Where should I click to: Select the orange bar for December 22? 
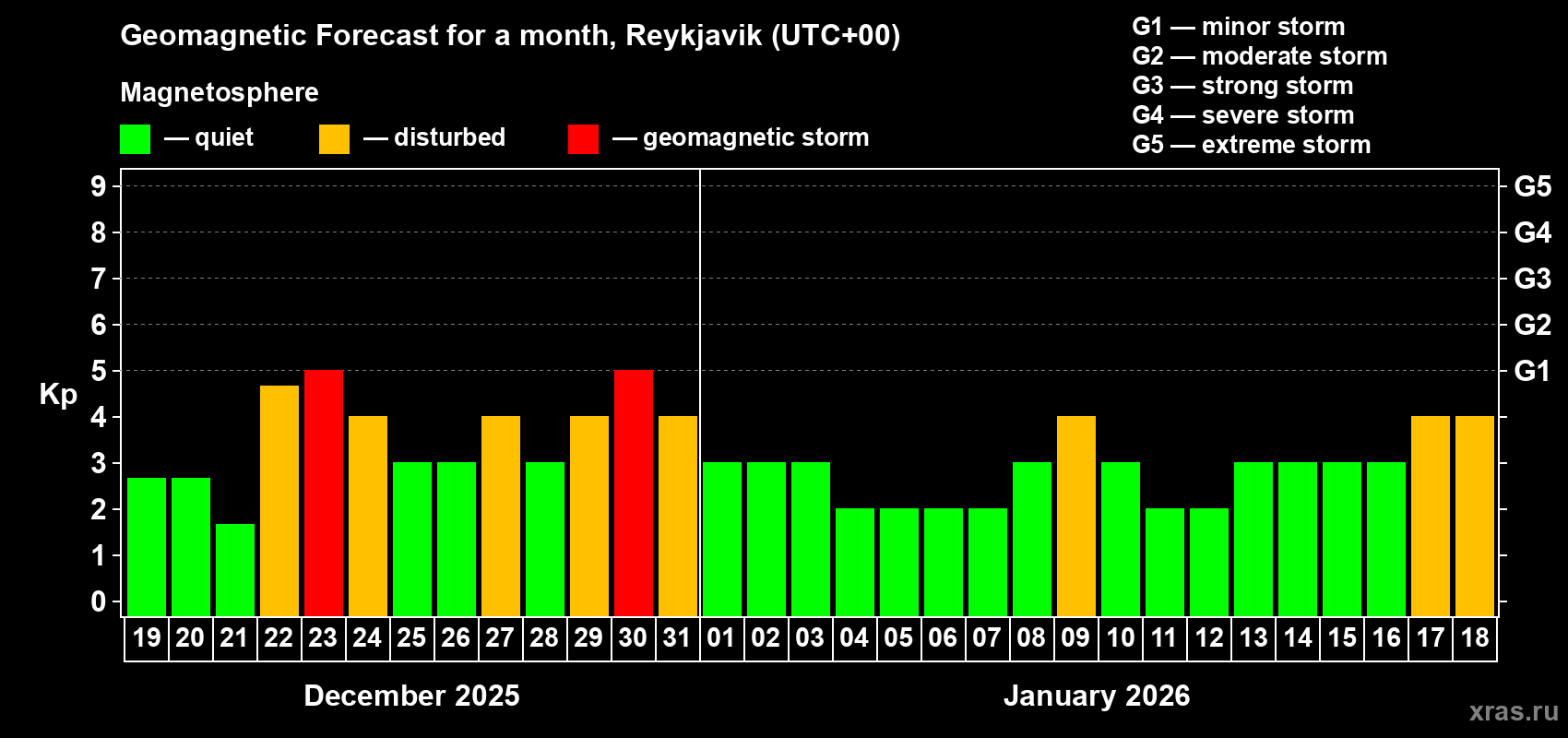click(x=279, y=501)
